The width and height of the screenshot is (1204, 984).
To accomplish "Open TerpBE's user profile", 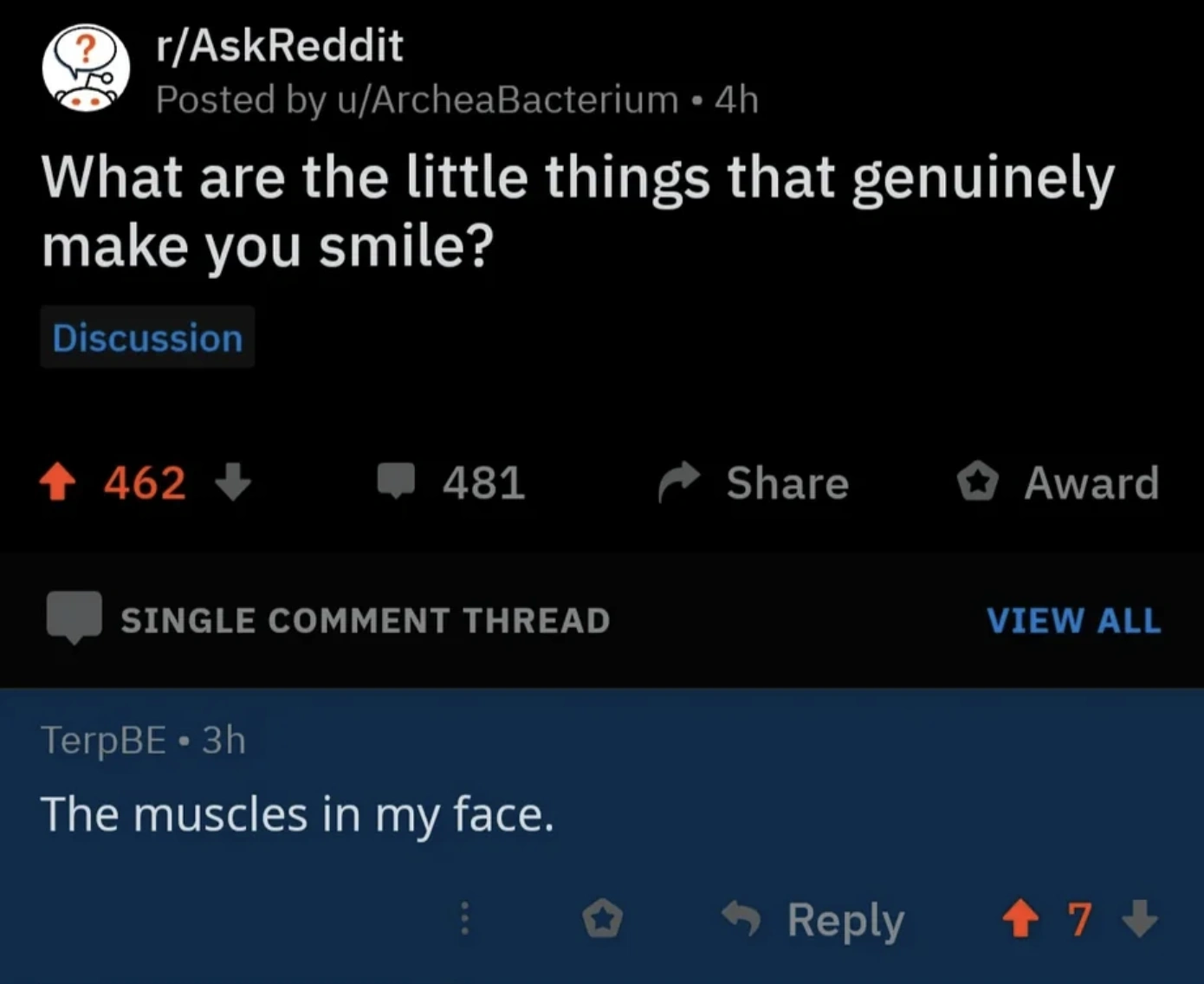I will 103,740.
